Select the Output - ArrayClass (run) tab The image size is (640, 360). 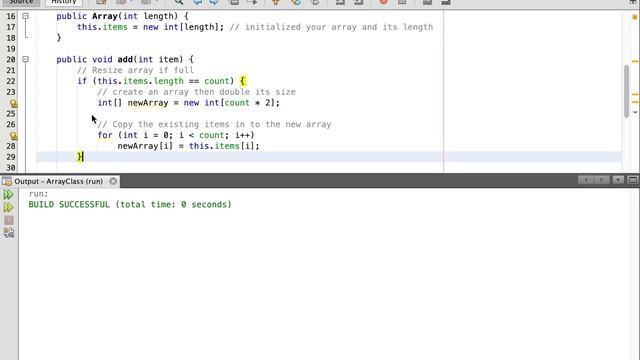pyautogui.click(x=58, y=181)
